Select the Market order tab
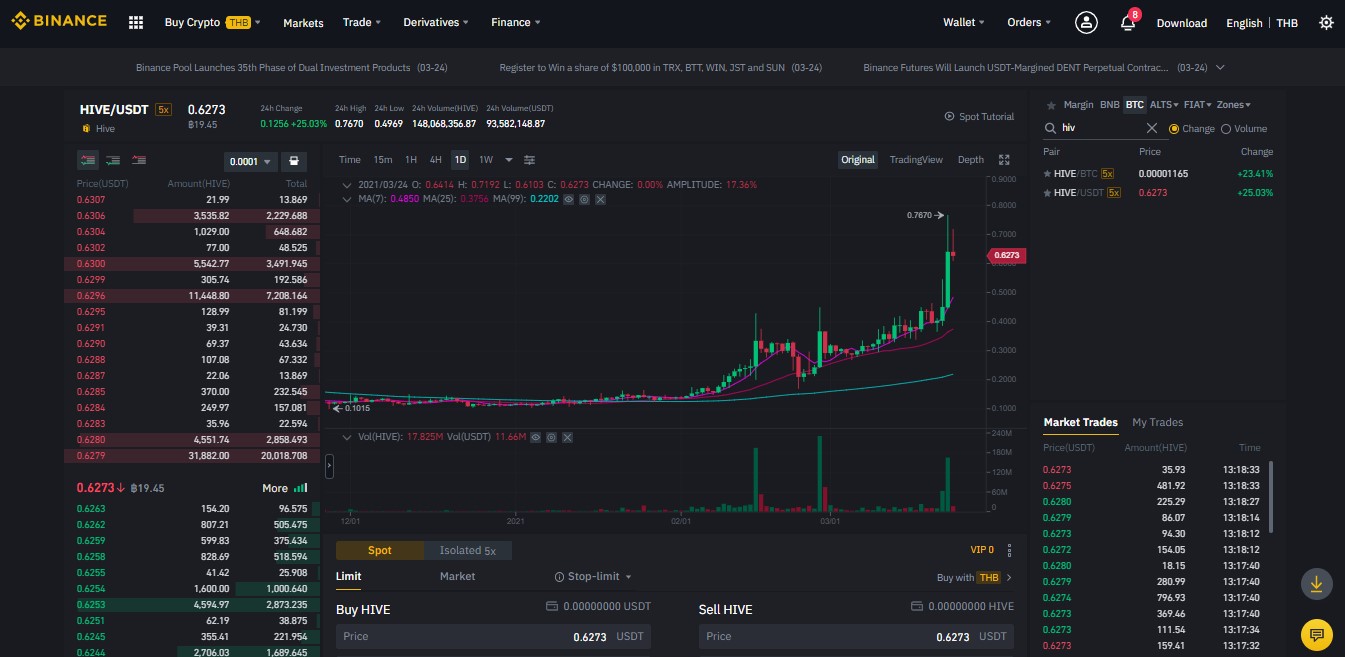Viewport: 1345px width, 657px height. pyautogui.click(x=457, y=576)
